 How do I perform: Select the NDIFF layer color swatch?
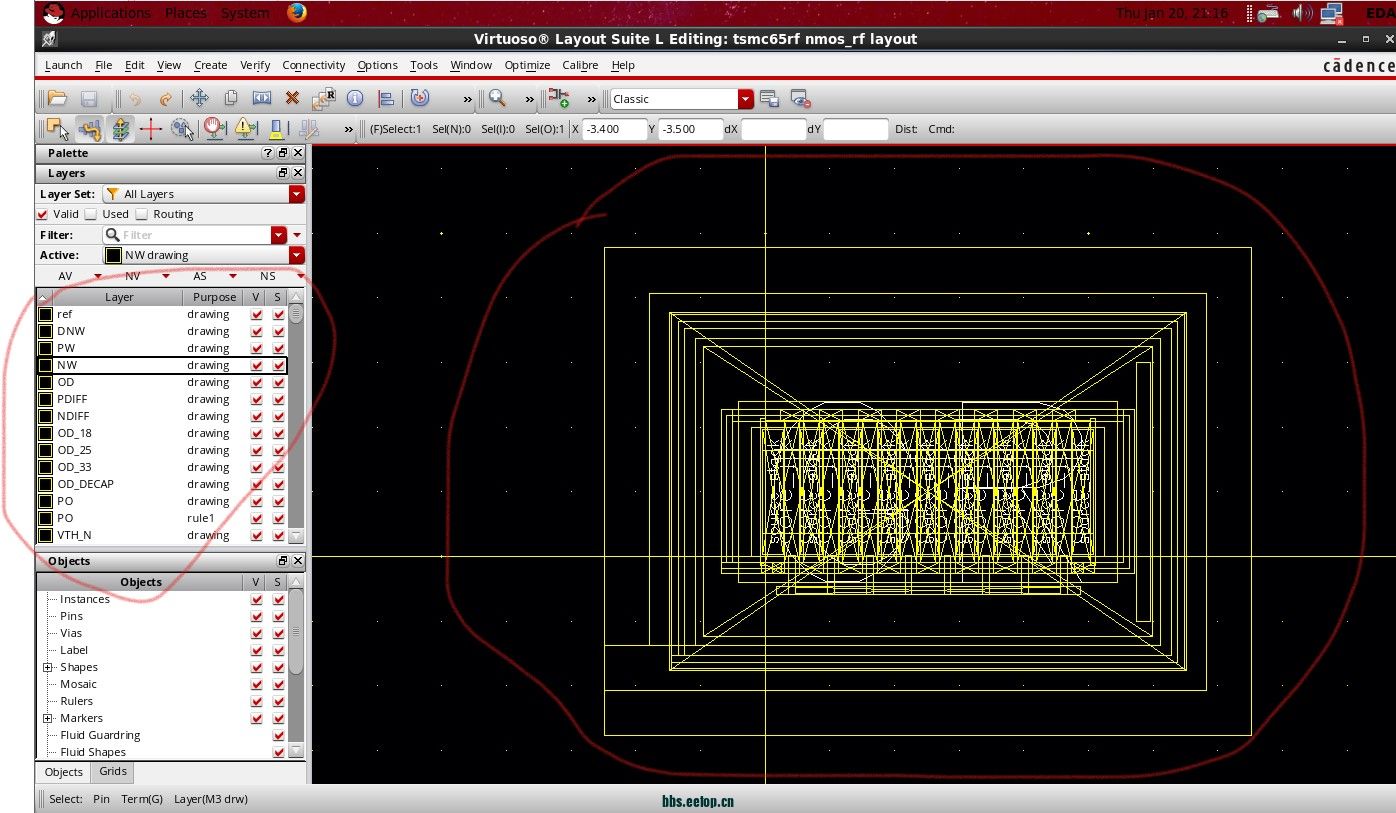(45, 416)
